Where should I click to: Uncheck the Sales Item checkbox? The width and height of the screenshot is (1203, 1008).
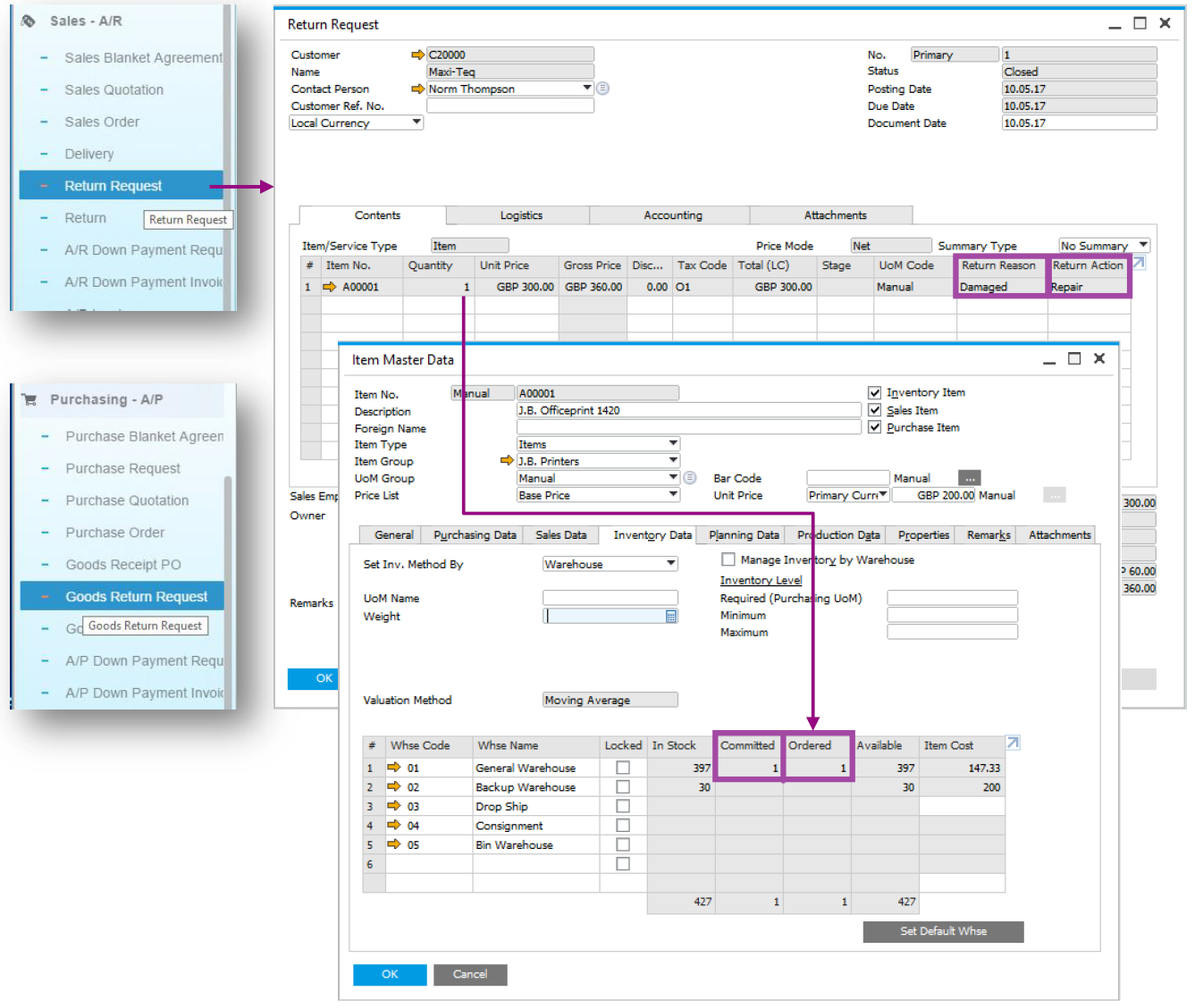pos(874,409)
